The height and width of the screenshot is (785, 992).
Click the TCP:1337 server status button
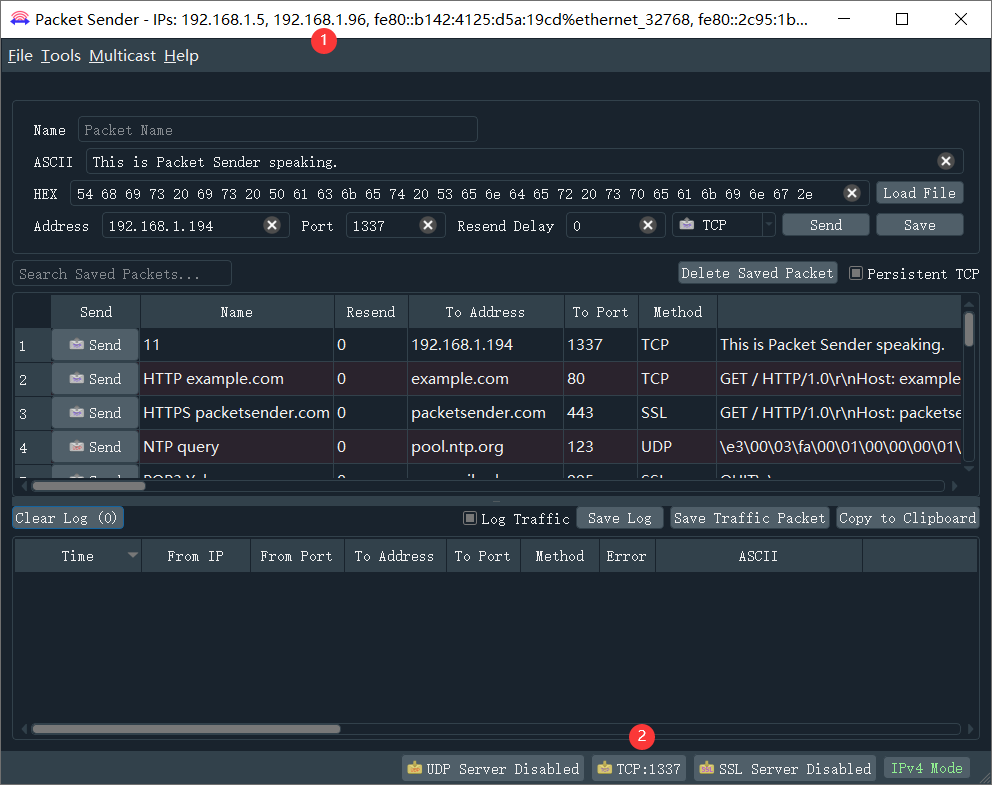pos(639,769)
